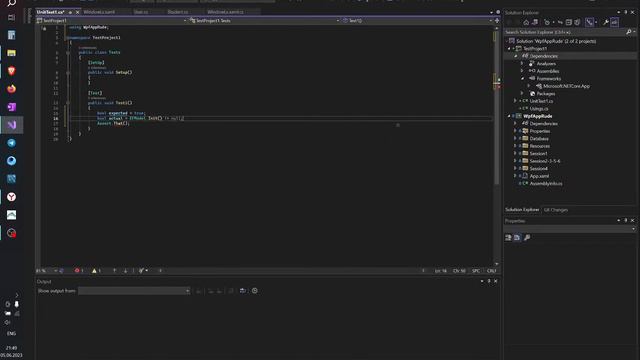
Task: Collapse the Frameworks node
Action: click(x=522, y=78)
